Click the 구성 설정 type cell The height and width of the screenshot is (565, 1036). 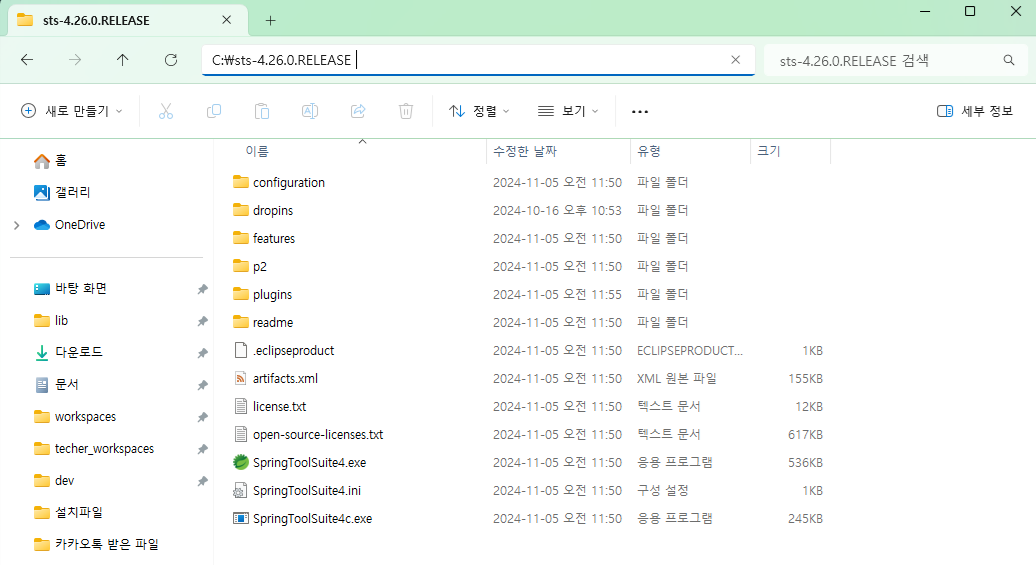coord(663,490)
